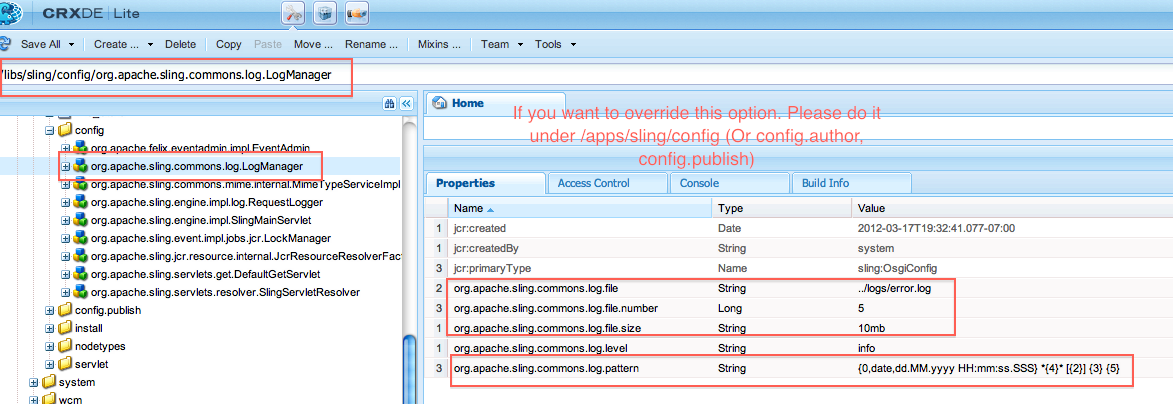Click the config.publish folder icon
The image size is (1173, 404).
pyautogui.click(x=65, y=310)
